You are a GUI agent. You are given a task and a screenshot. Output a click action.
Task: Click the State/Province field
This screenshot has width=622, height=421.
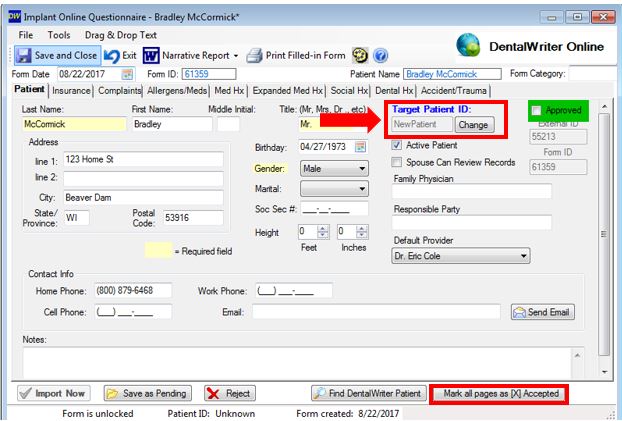[x=77, y=217]
